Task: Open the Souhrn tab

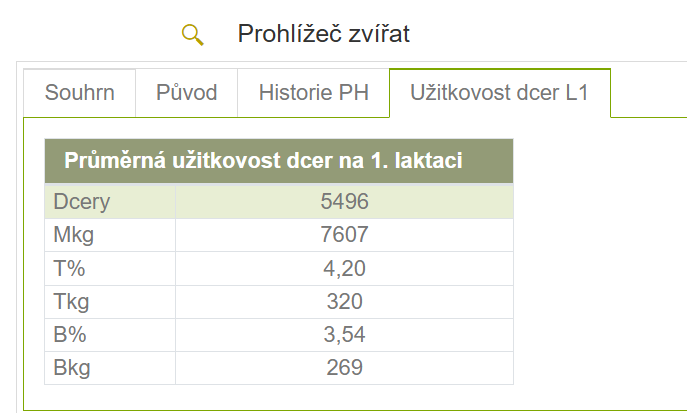Action: (79, 93)
